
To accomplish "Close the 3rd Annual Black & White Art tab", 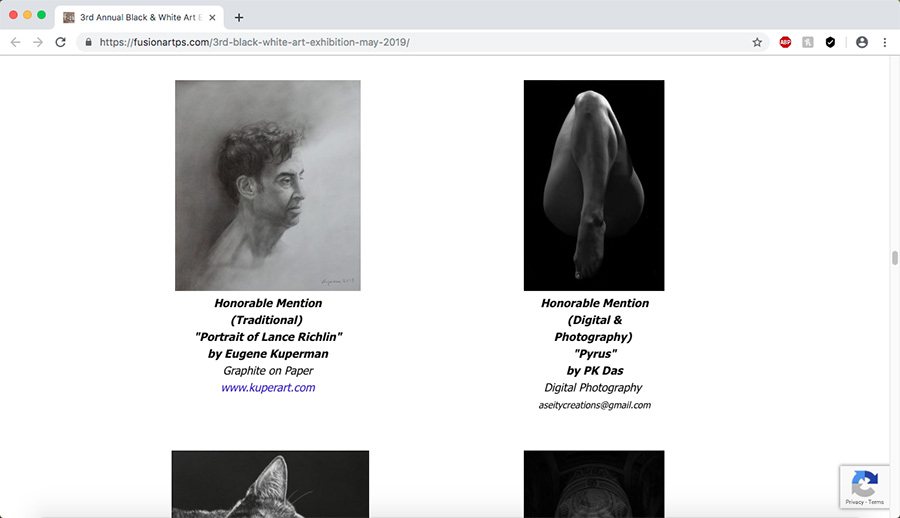I will [212, 18].
